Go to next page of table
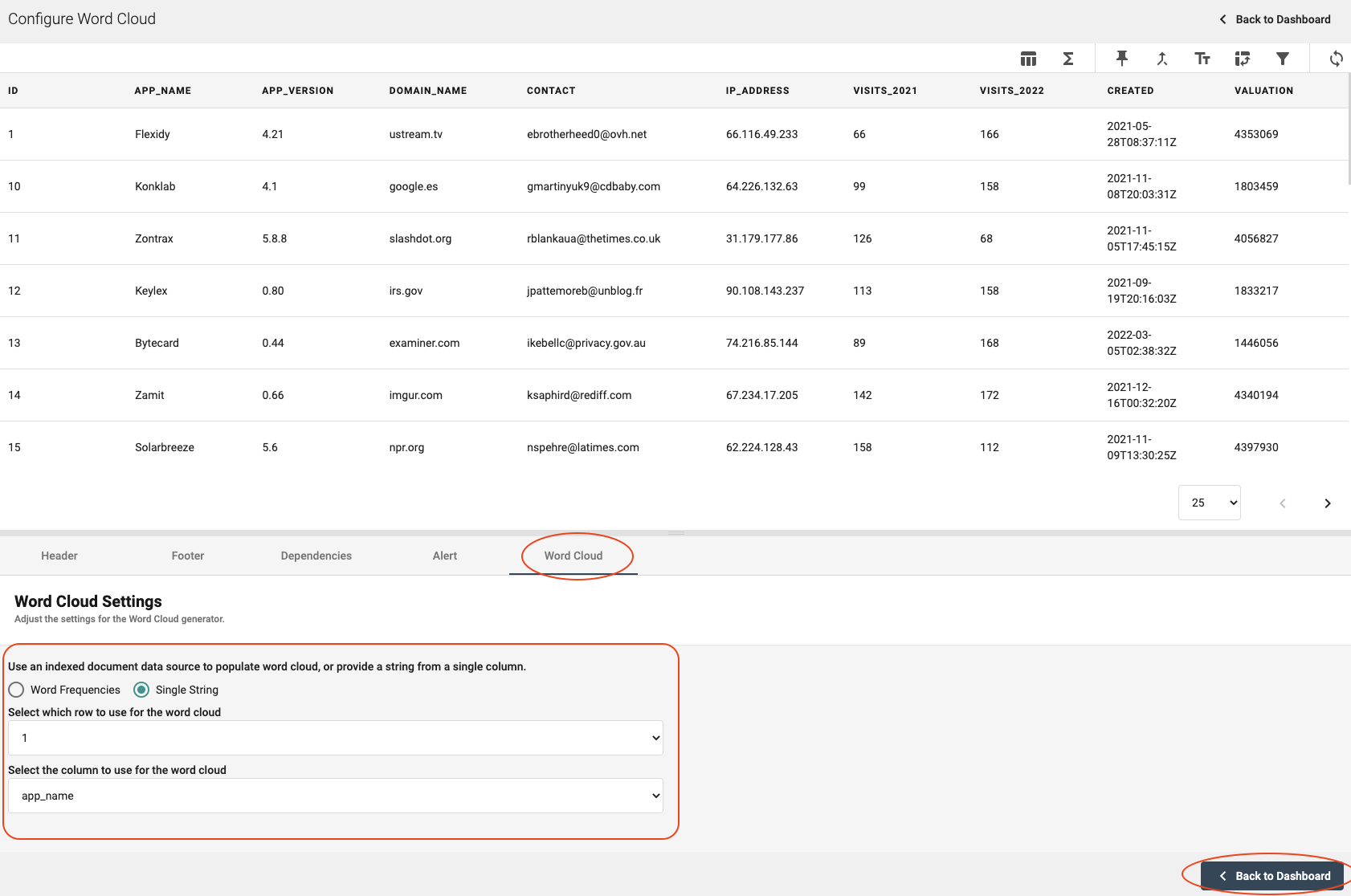 (x=1327, y=503)
